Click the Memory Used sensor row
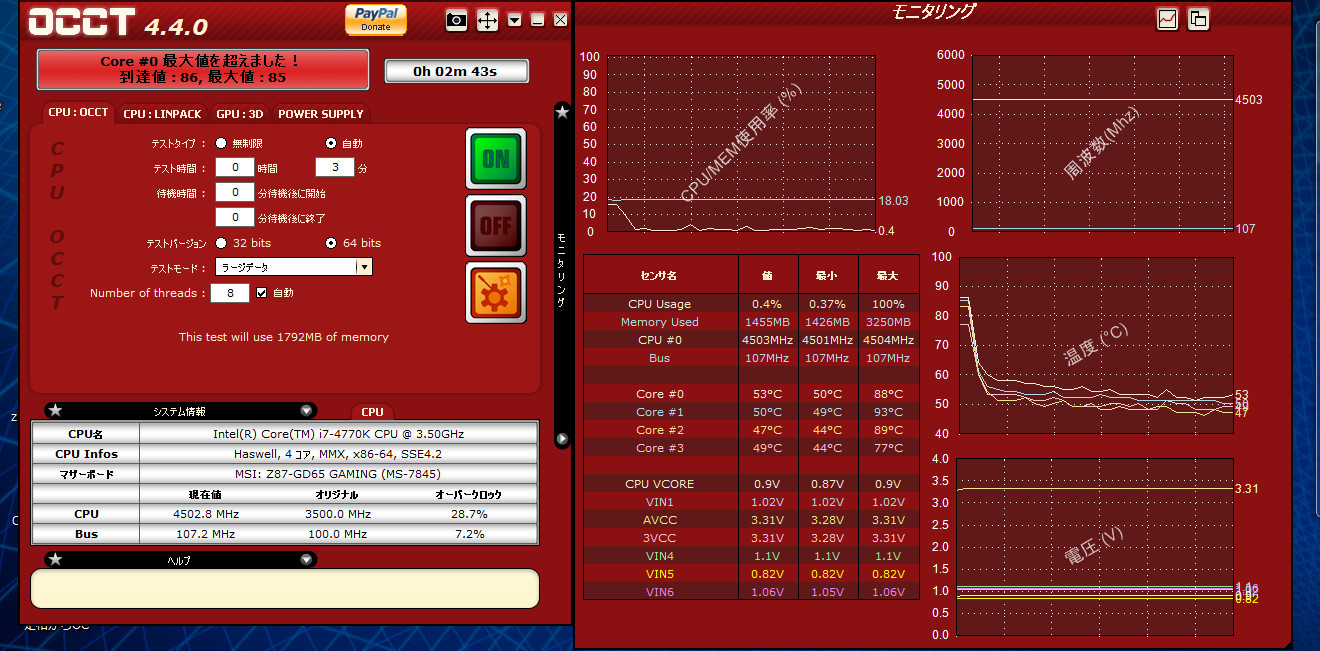Screen dimensions: 1320x651 pyautogui.click(x=751, y=322)
